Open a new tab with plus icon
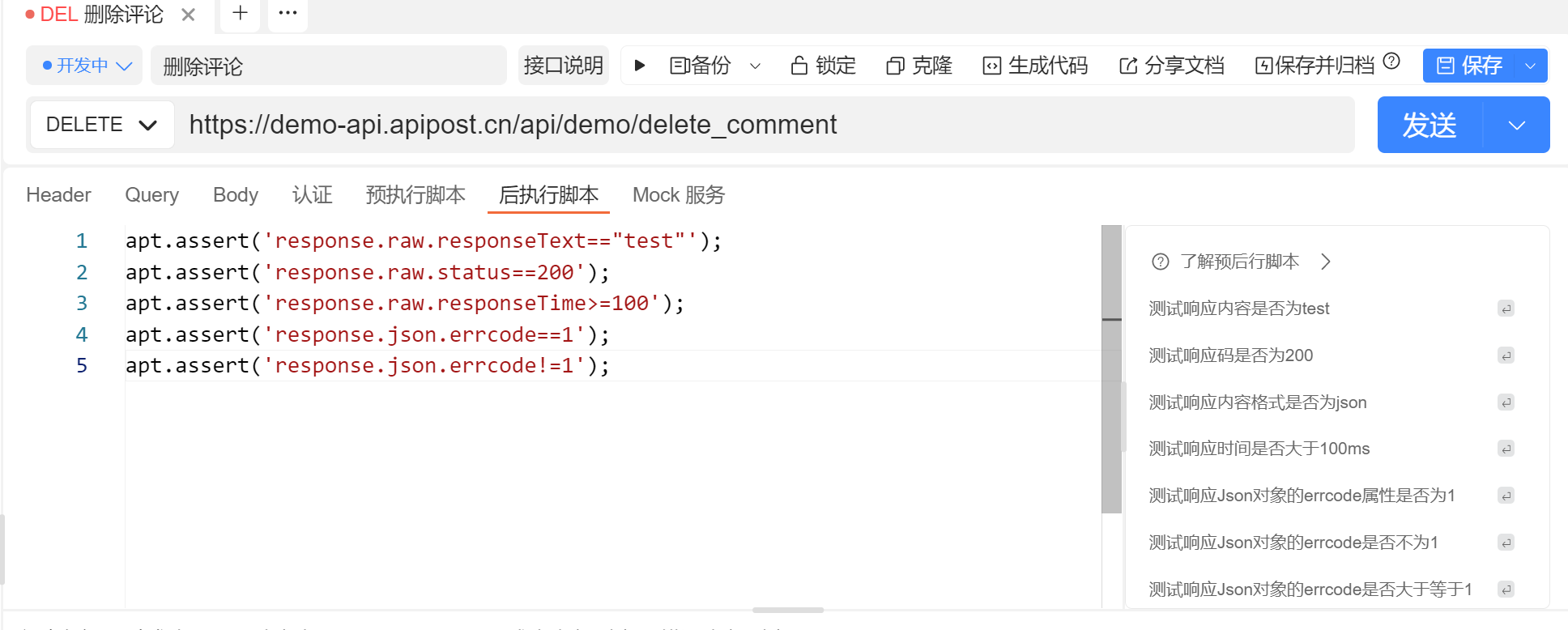 pyautogui.click(x=240, y=13)
